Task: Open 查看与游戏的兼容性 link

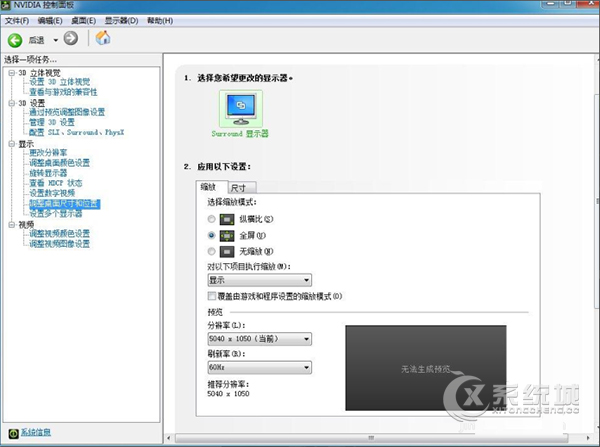Action: click(x=63, y=92)
